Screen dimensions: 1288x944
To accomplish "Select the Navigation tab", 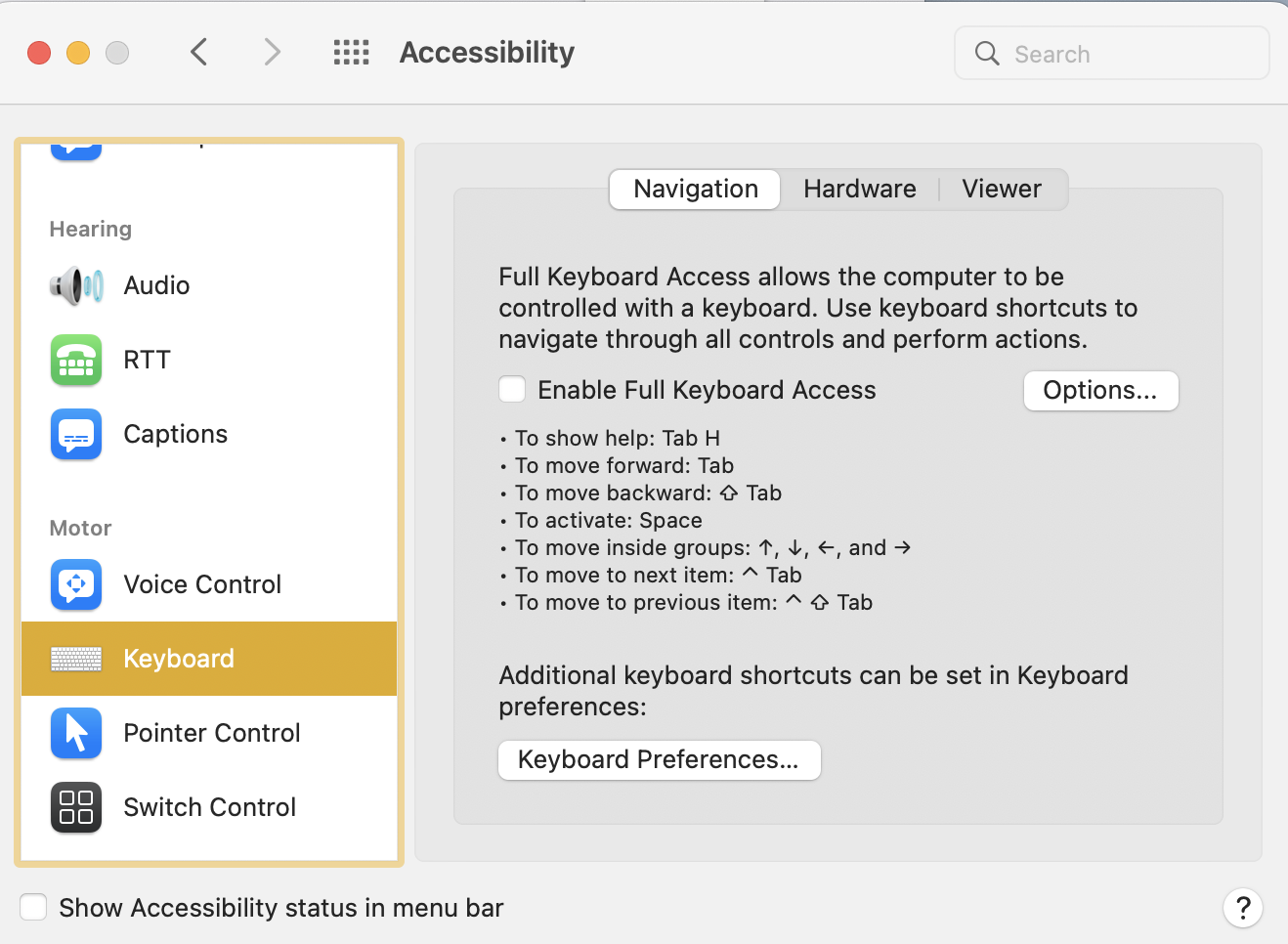I will point(695,189).
